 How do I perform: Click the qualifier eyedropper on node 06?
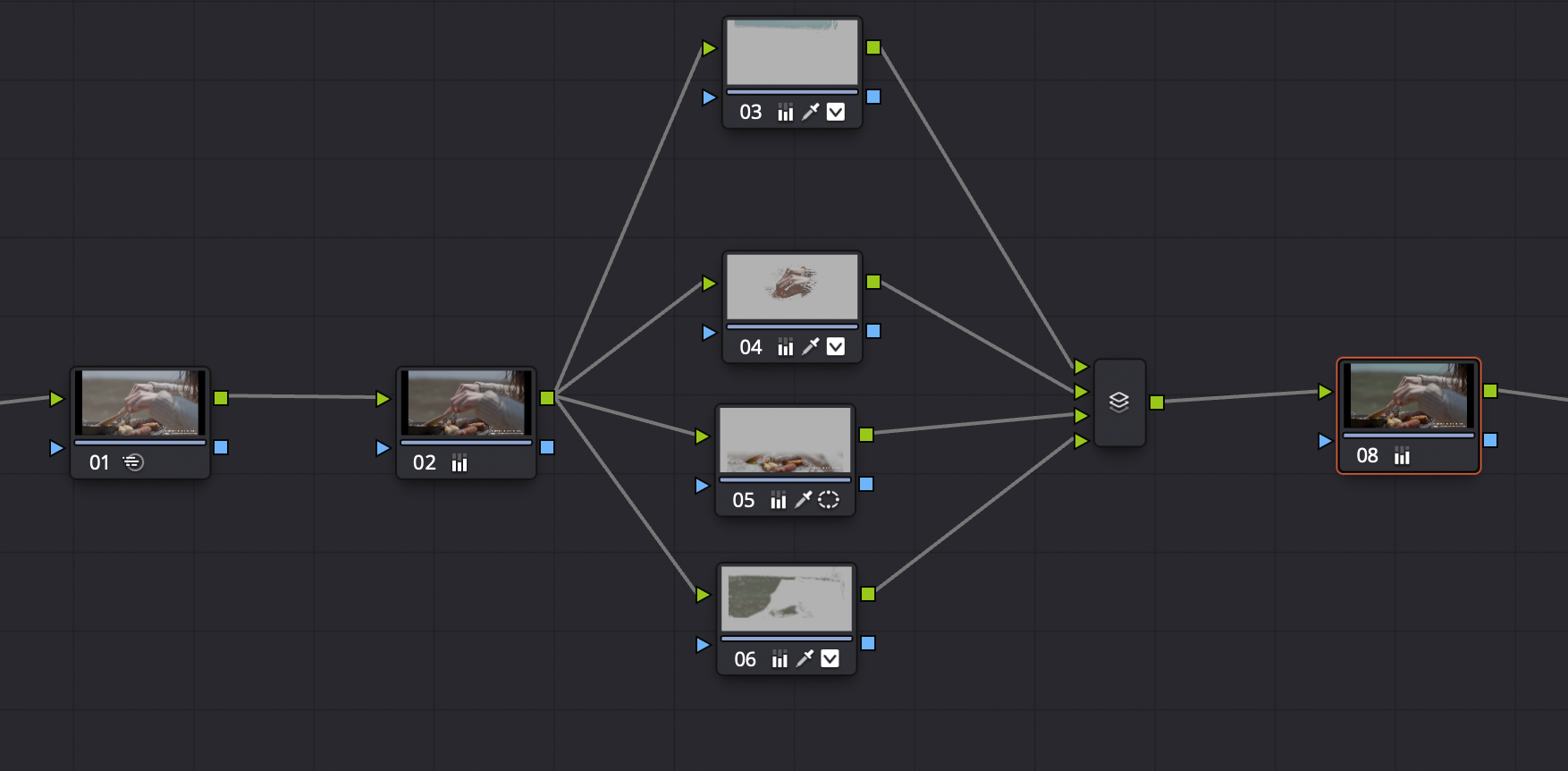point(805,659)
